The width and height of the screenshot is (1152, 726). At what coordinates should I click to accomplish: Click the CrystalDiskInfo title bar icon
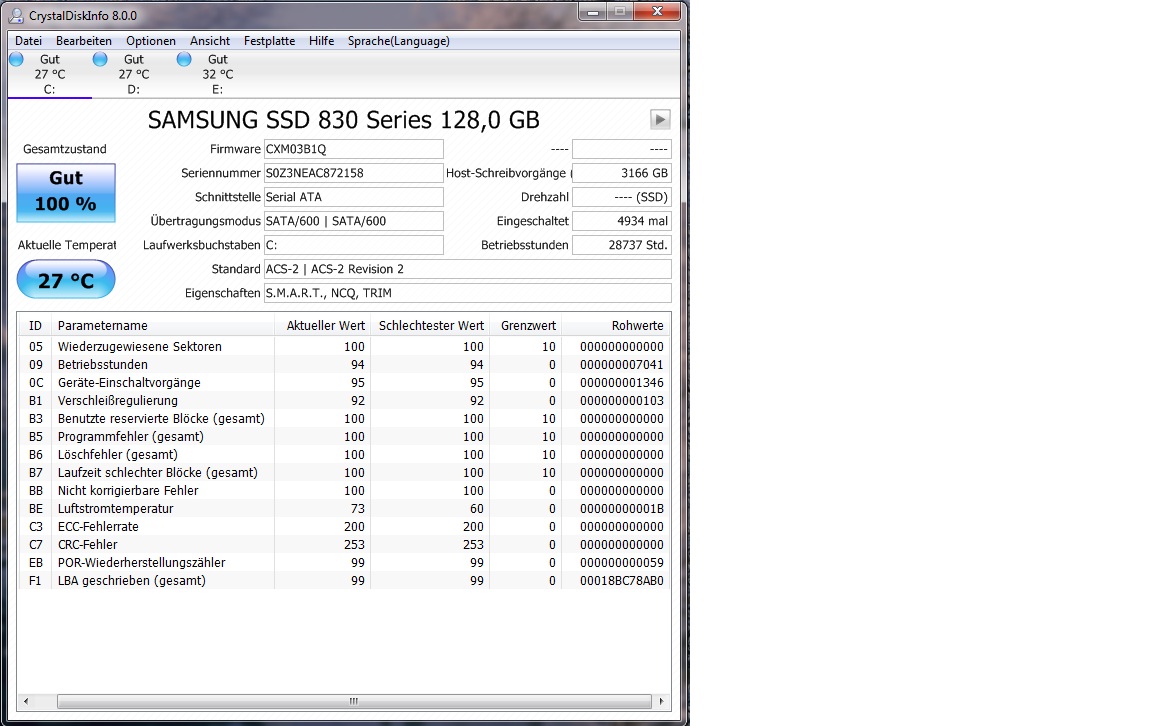coord(15,15)
